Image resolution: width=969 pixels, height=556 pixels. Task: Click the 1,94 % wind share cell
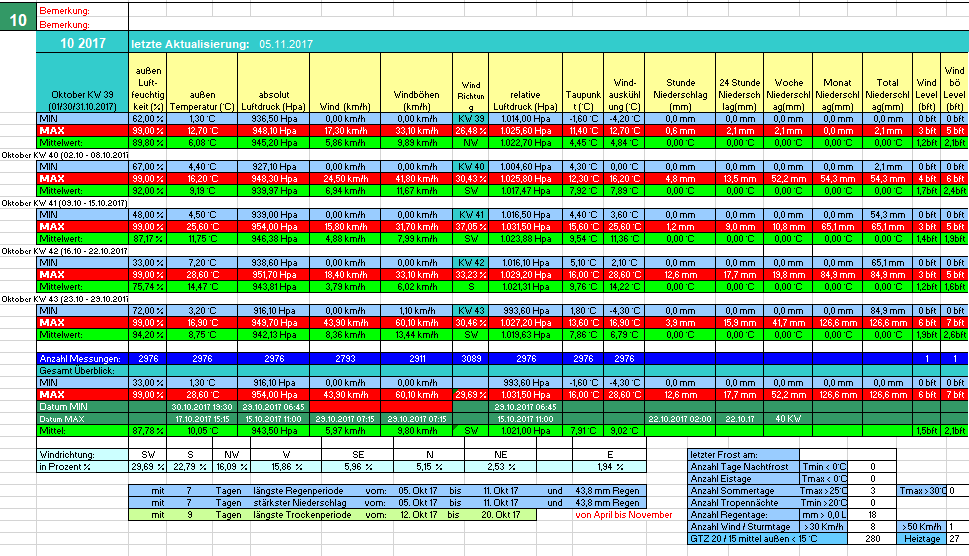click(x=609, y=466)
